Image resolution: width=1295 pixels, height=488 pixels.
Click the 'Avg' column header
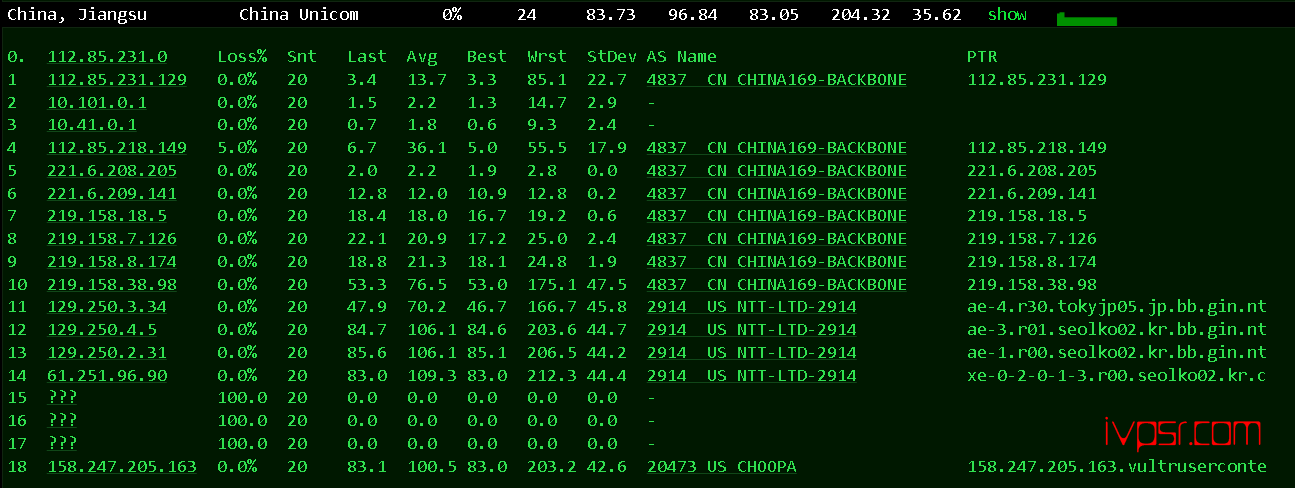422,57
